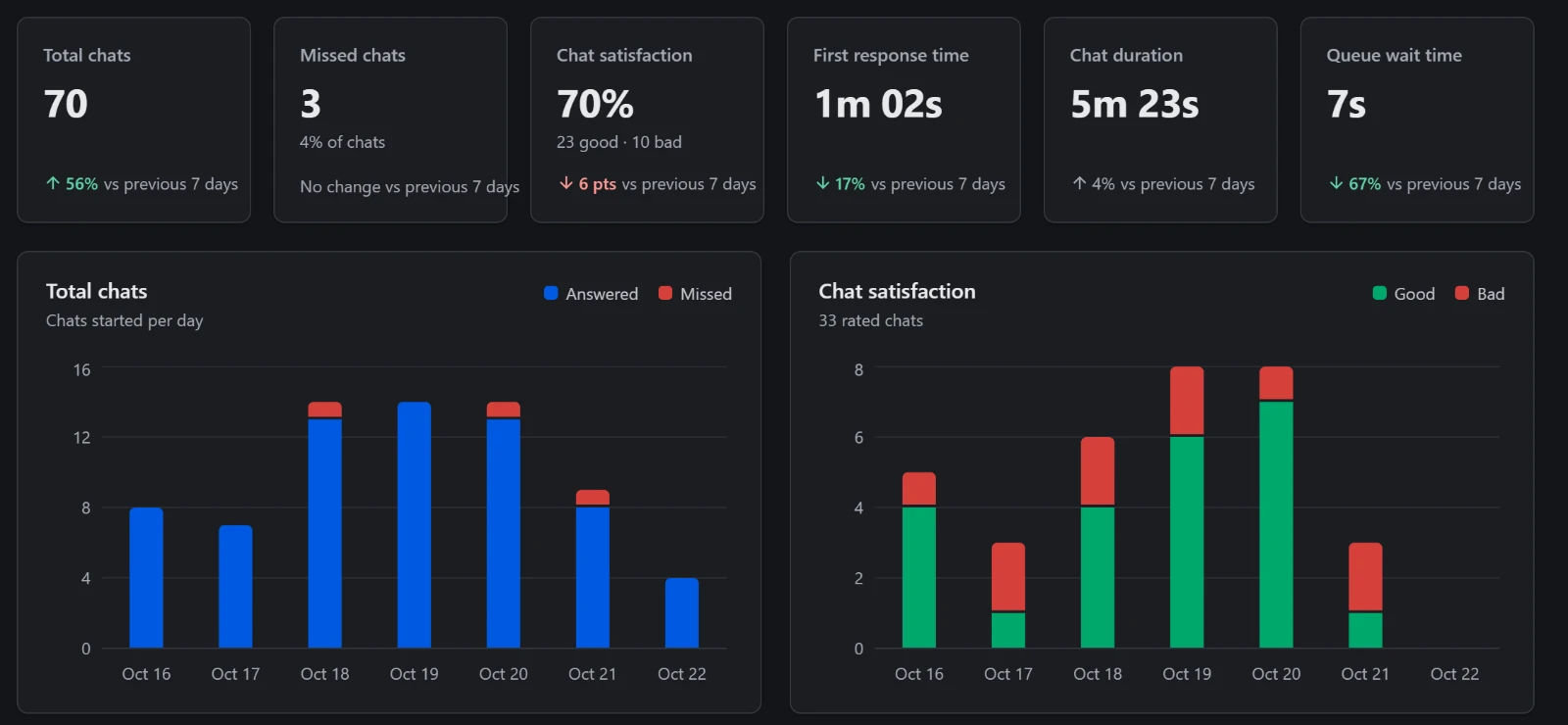Select the Missed chats value 3
The height and width of the screenshot is (725, 1568).
[x=311, y=104]
